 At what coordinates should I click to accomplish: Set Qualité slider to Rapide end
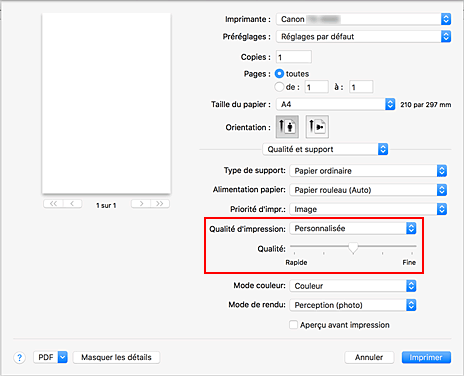294,247
